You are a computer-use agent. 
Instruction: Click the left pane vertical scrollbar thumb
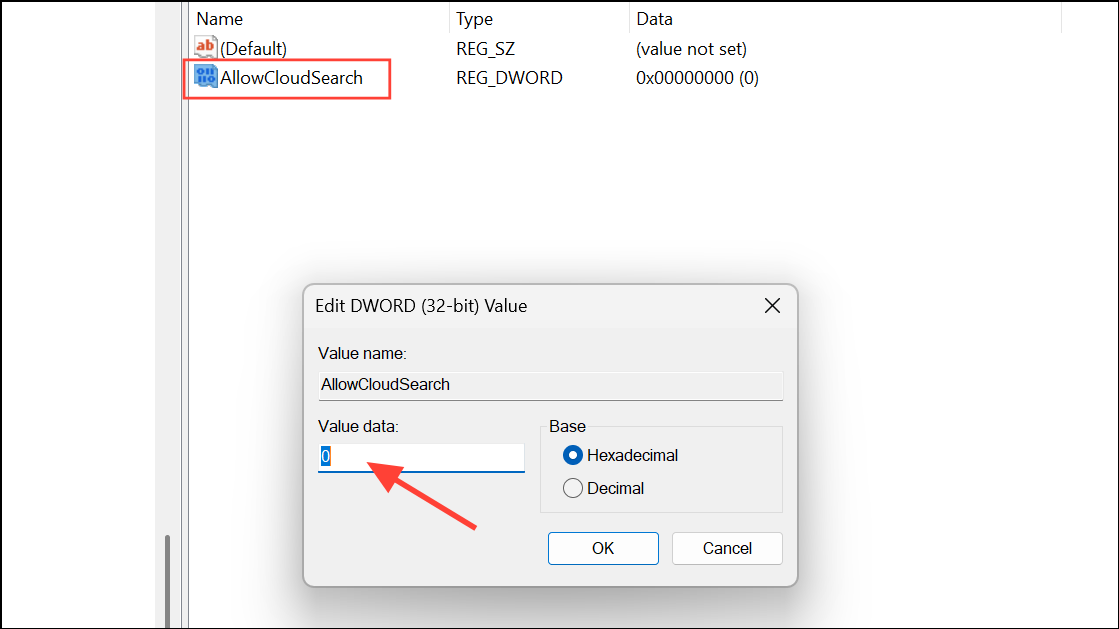167,580
